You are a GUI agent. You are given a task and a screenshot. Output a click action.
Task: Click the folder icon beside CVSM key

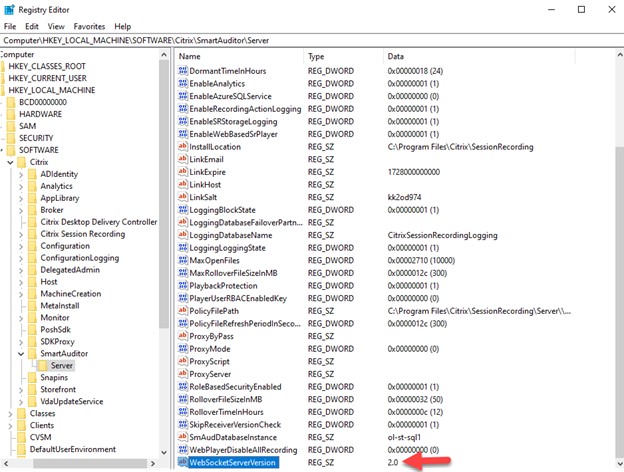click(21, 437)
